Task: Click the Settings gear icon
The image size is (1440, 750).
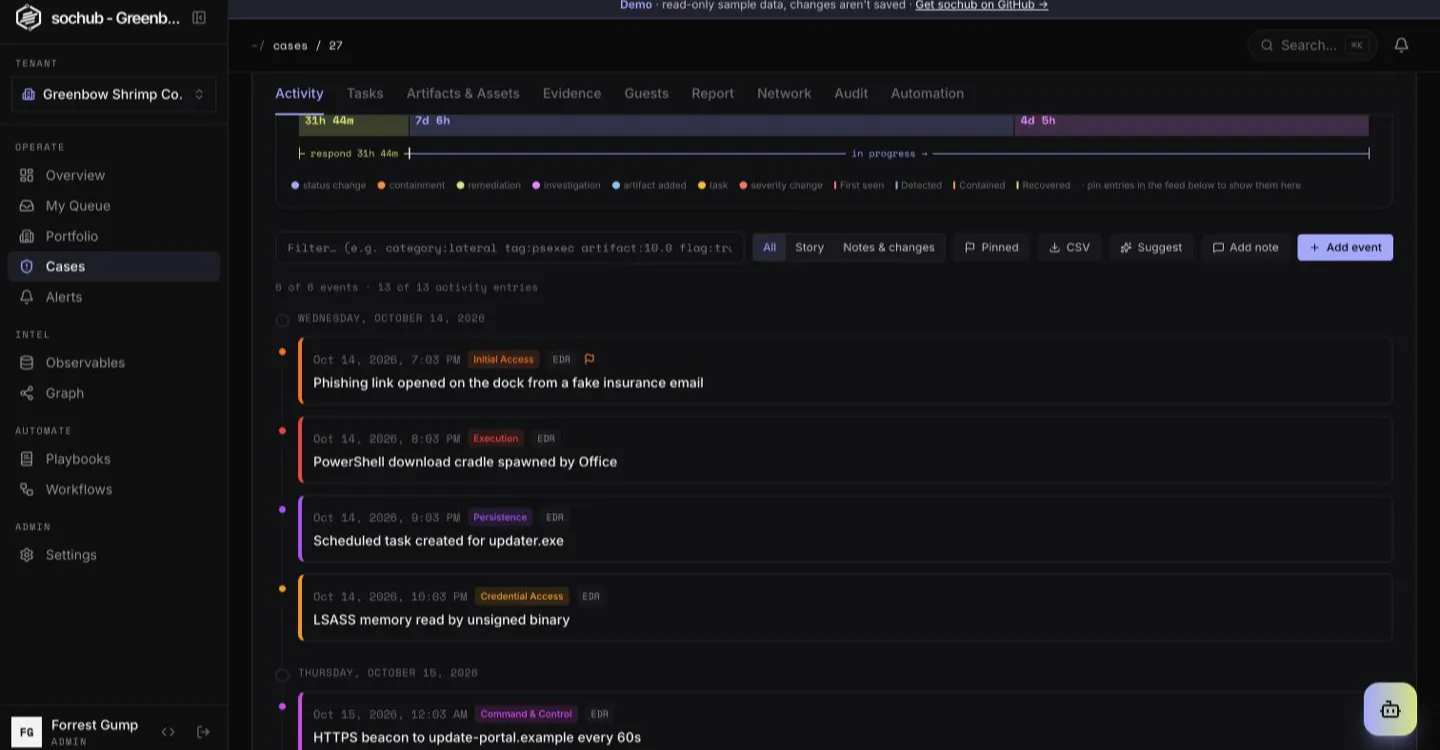Action: tap(27, 555)
